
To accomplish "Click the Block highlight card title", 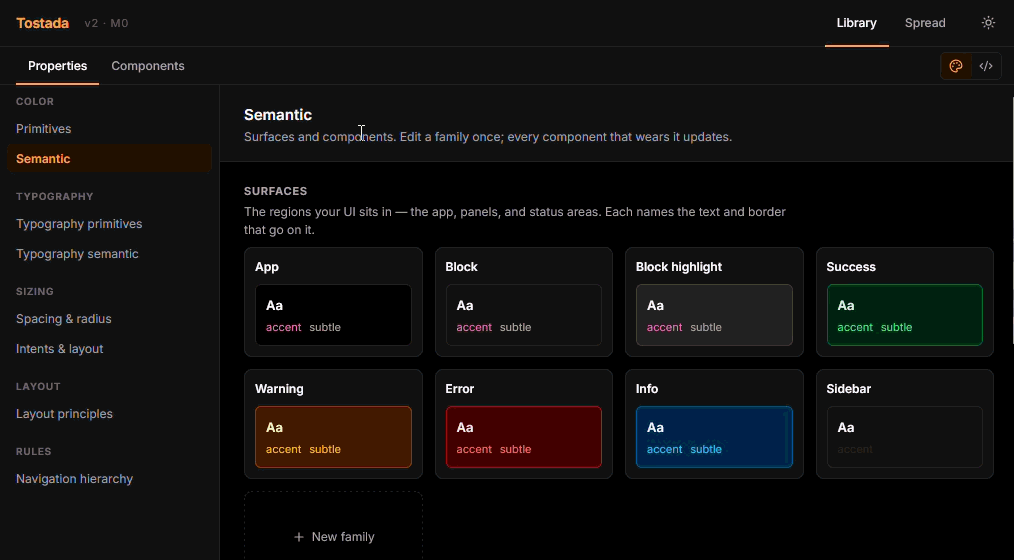I will click(x=678, y=267).
